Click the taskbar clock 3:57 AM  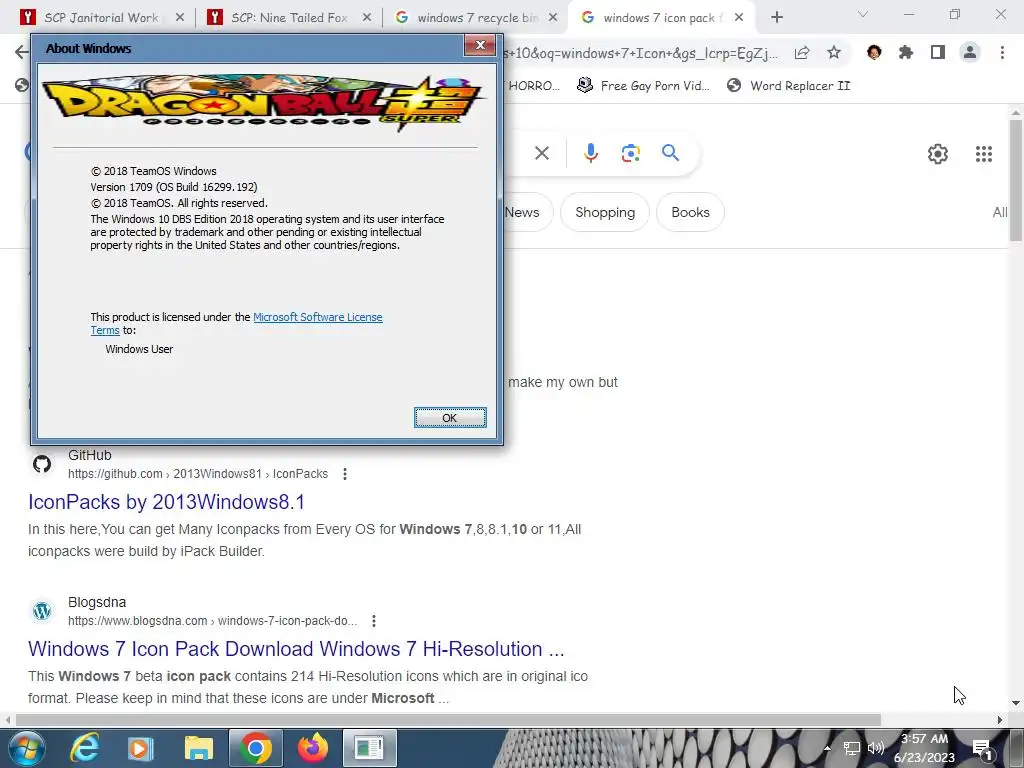(x=924, y=748)
